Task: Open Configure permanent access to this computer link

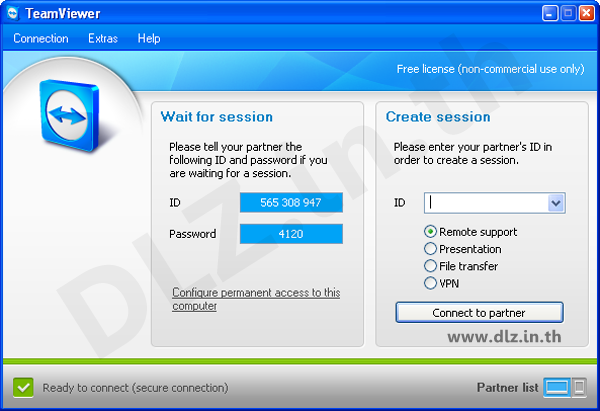Action: tap(256, 299)
